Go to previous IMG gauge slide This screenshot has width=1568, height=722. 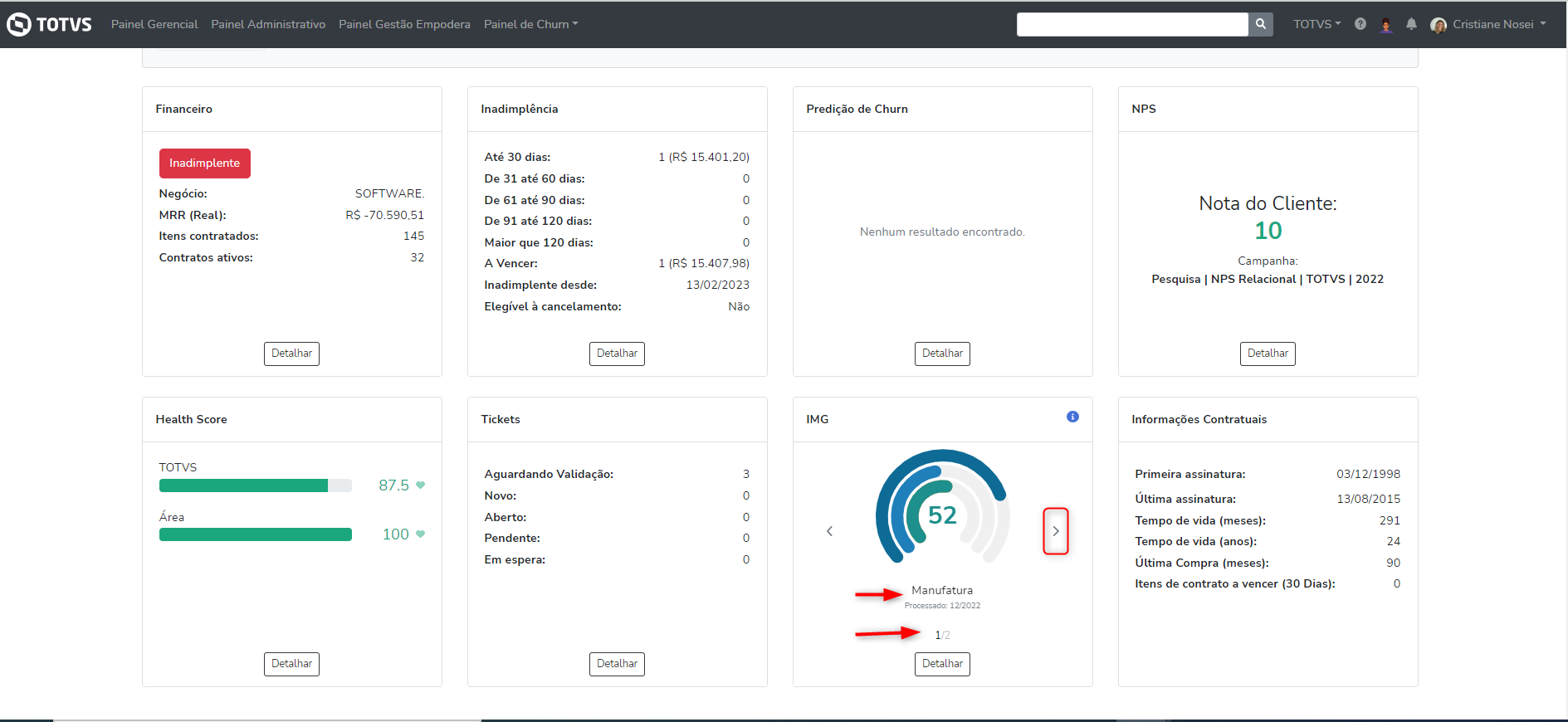coord(829,531)
